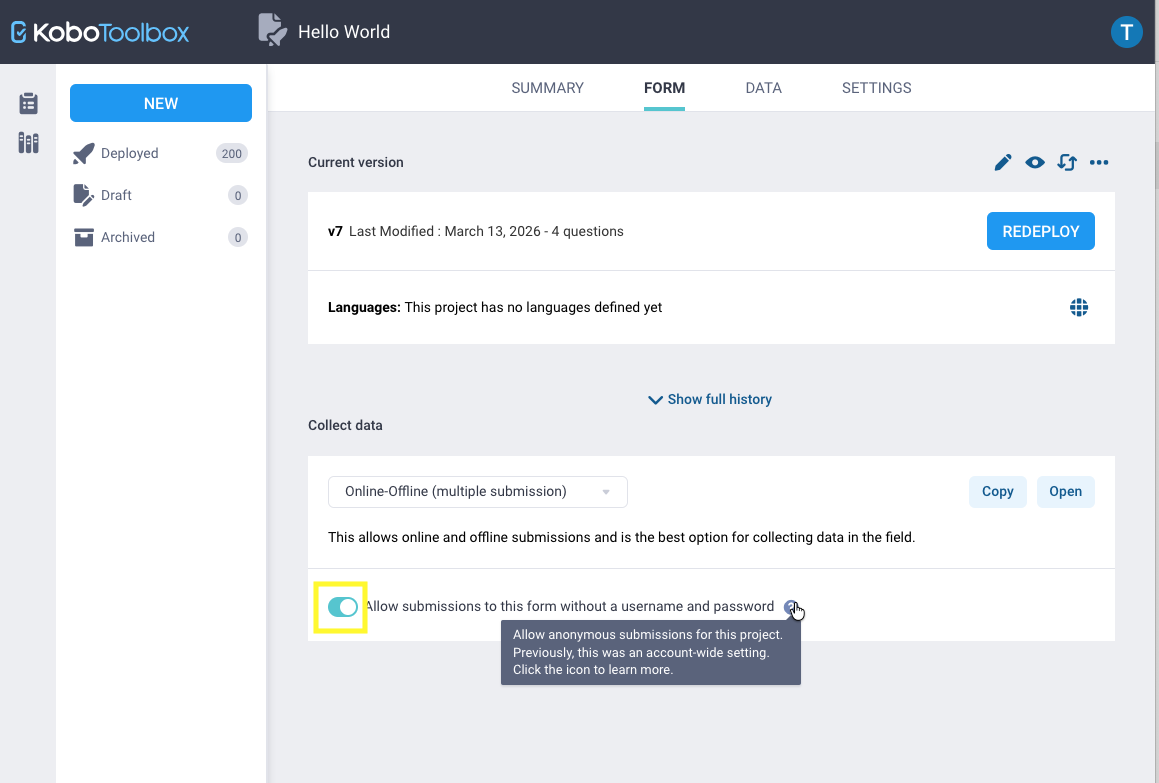Click the globe manage languages icon
This screenshot has width=1159, height=783.
tap(1079, 308)
